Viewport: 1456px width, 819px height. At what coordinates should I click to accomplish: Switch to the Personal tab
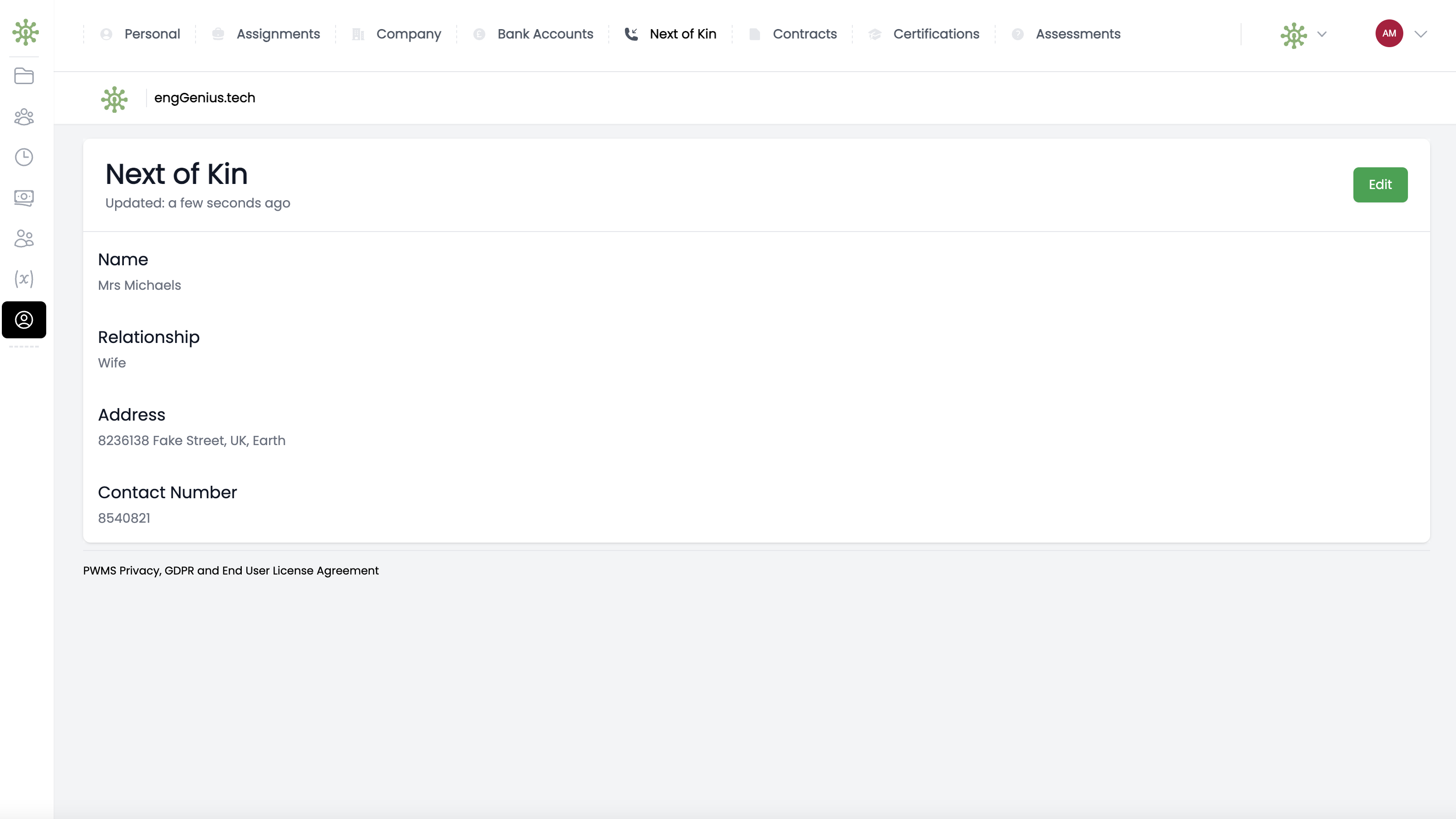click(152, 34)
